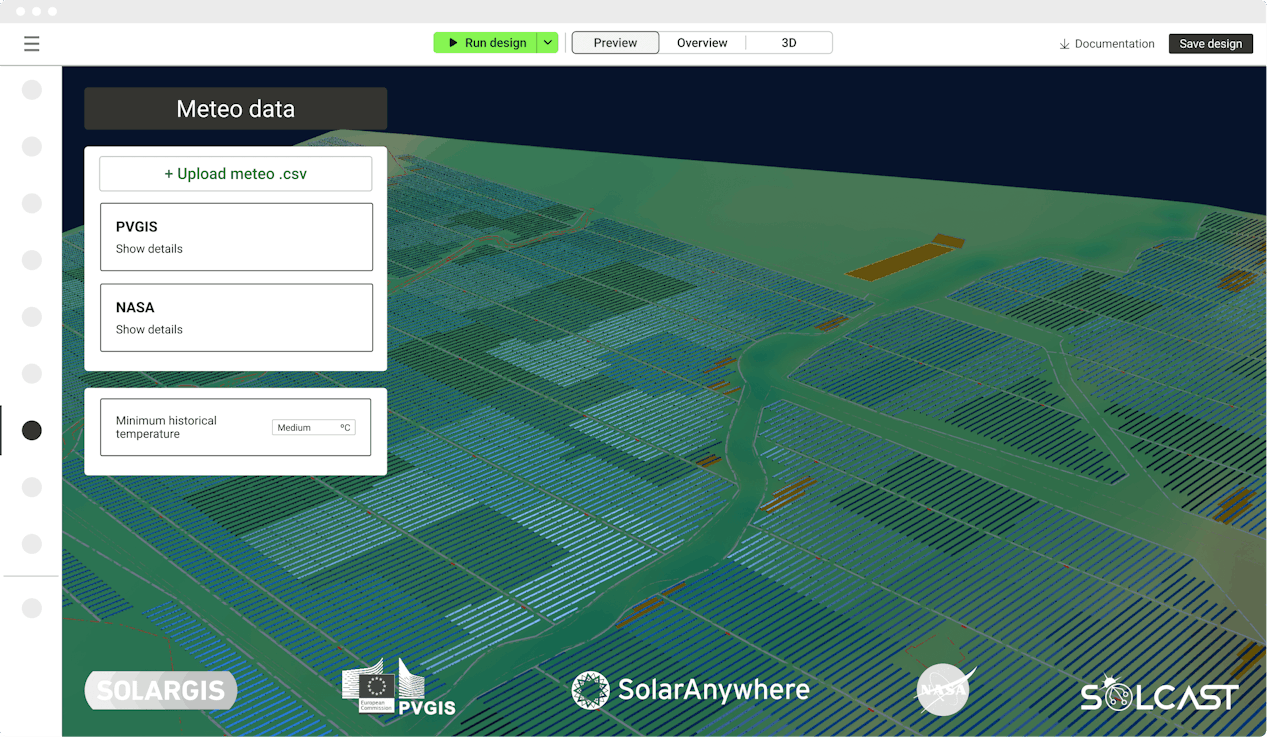Screen dimensions: 1267x737
Task: Select the SolarAnywhere globe icon
Action: point(592,690)
